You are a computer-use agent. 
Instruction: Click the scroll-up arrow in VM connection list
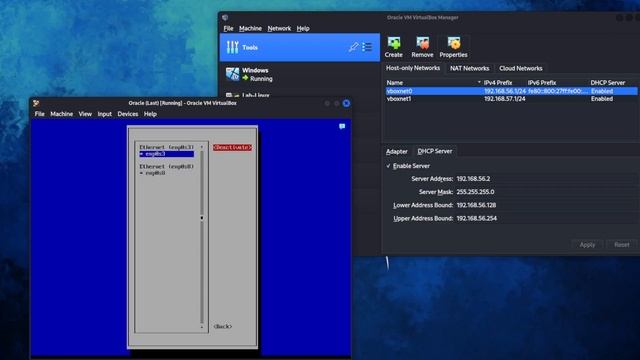click(202, 147)
